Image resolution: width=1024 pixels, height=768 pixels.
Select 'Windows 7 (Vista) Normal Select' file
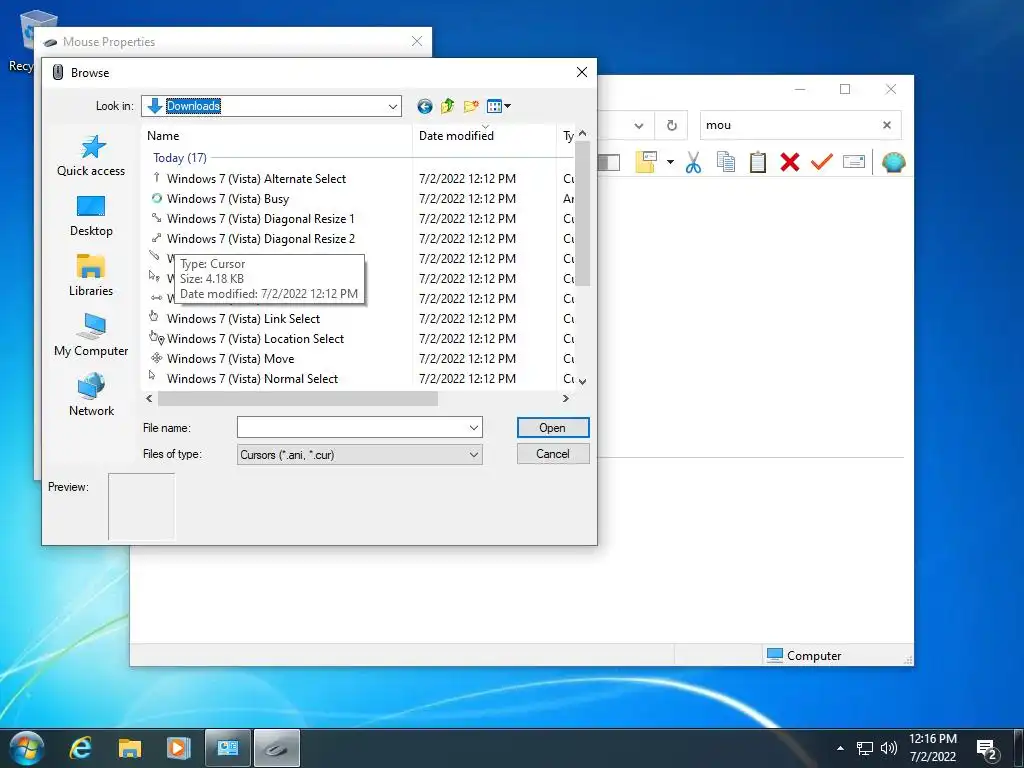click(x=252, y=379)
